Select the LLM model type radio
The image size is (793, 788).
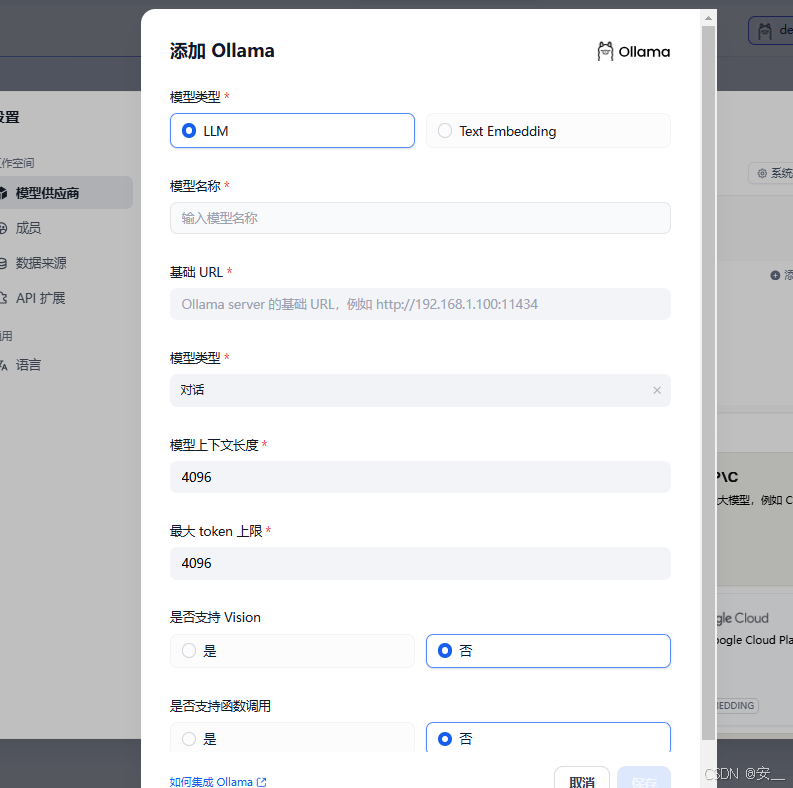292,131
